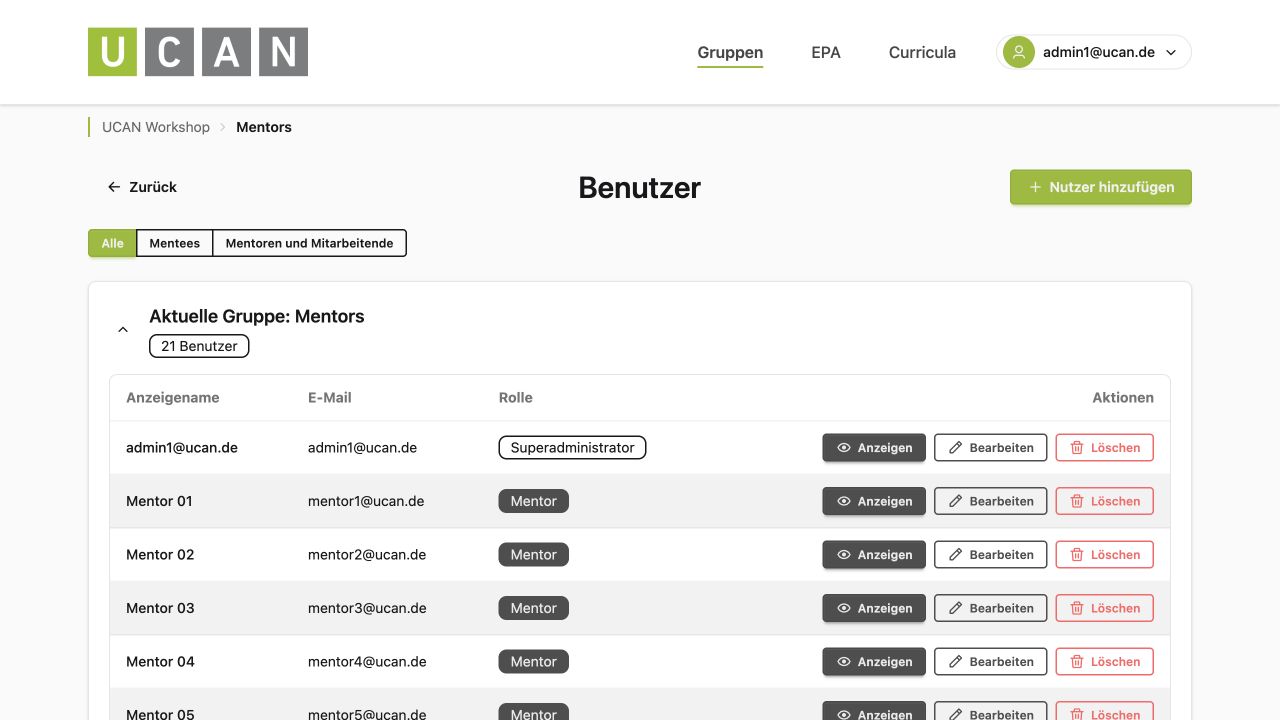Image resolution: width=1280 pixels, height=720 pixels.
Task: Click the E-Mail column header
Action: [x=330, y=397]
